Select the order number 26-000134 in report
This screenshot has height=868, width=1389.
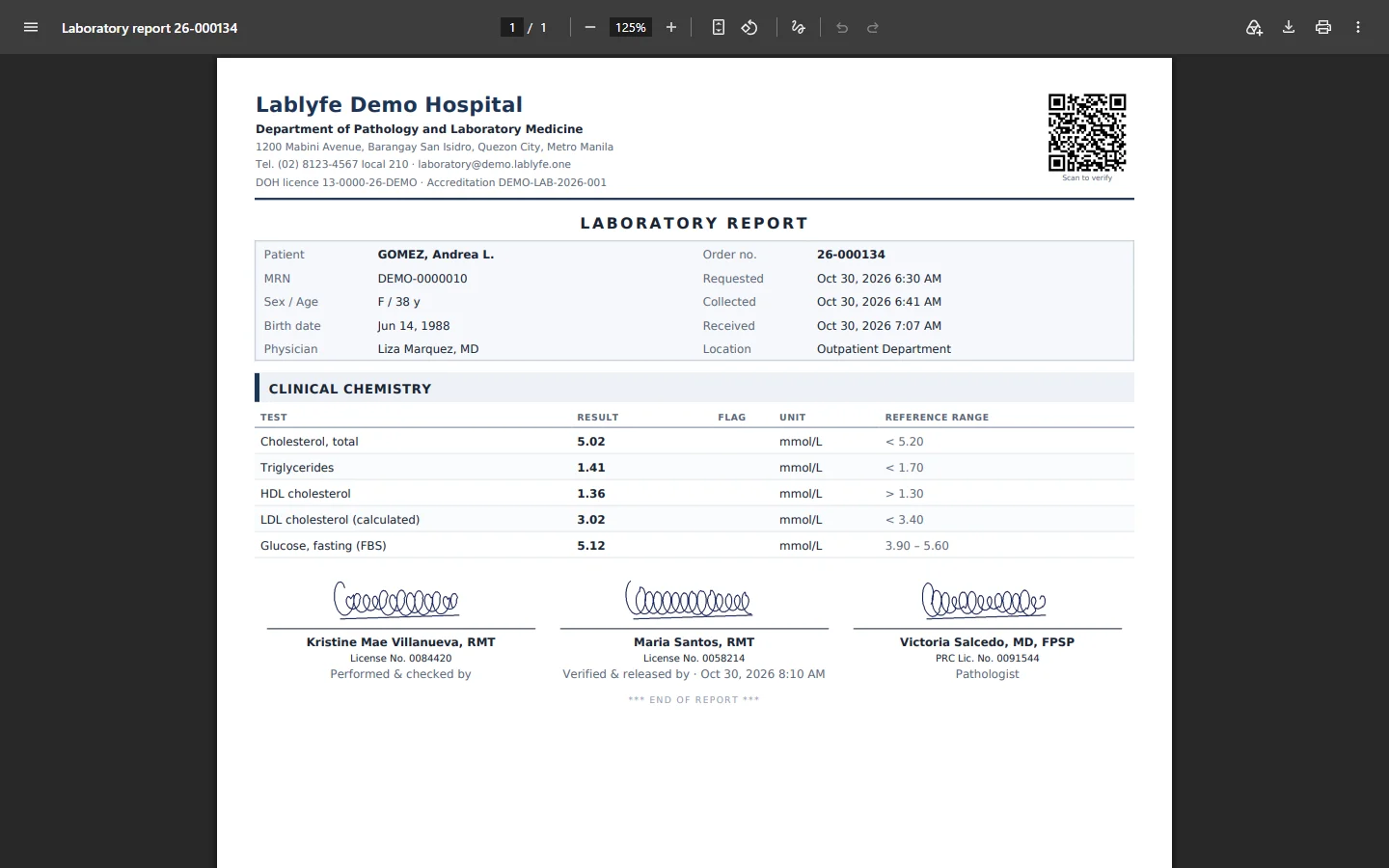click(851, 255)
